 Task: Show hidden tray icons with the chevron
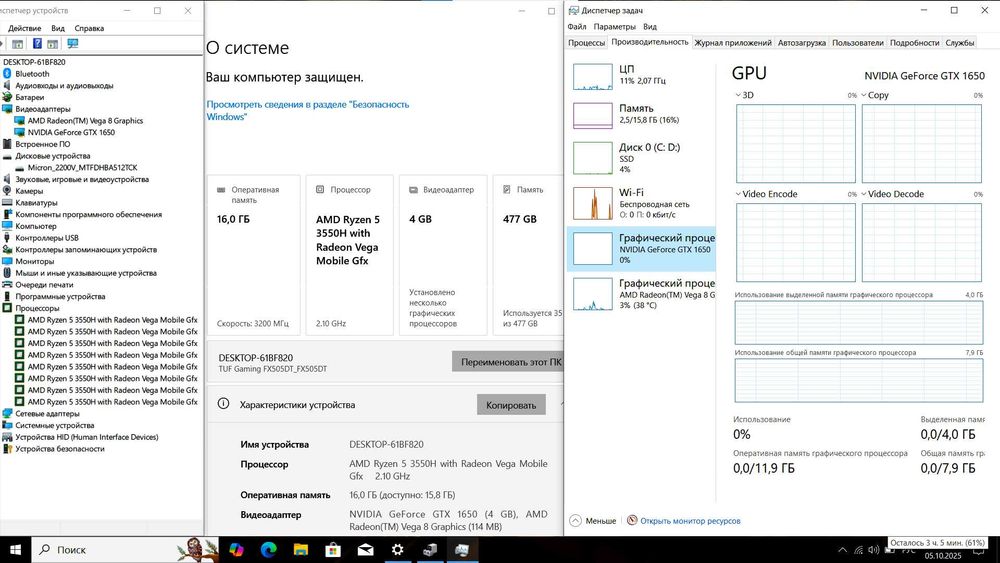pos(842,550)
